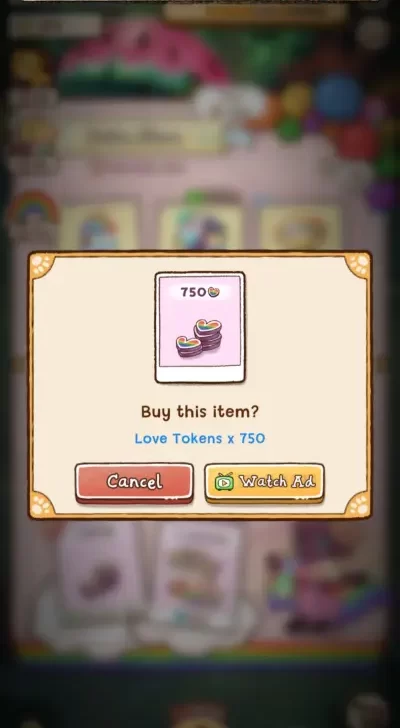Click the Cancel button
Screen dimensions: 400x728
(x=134, y=483)
